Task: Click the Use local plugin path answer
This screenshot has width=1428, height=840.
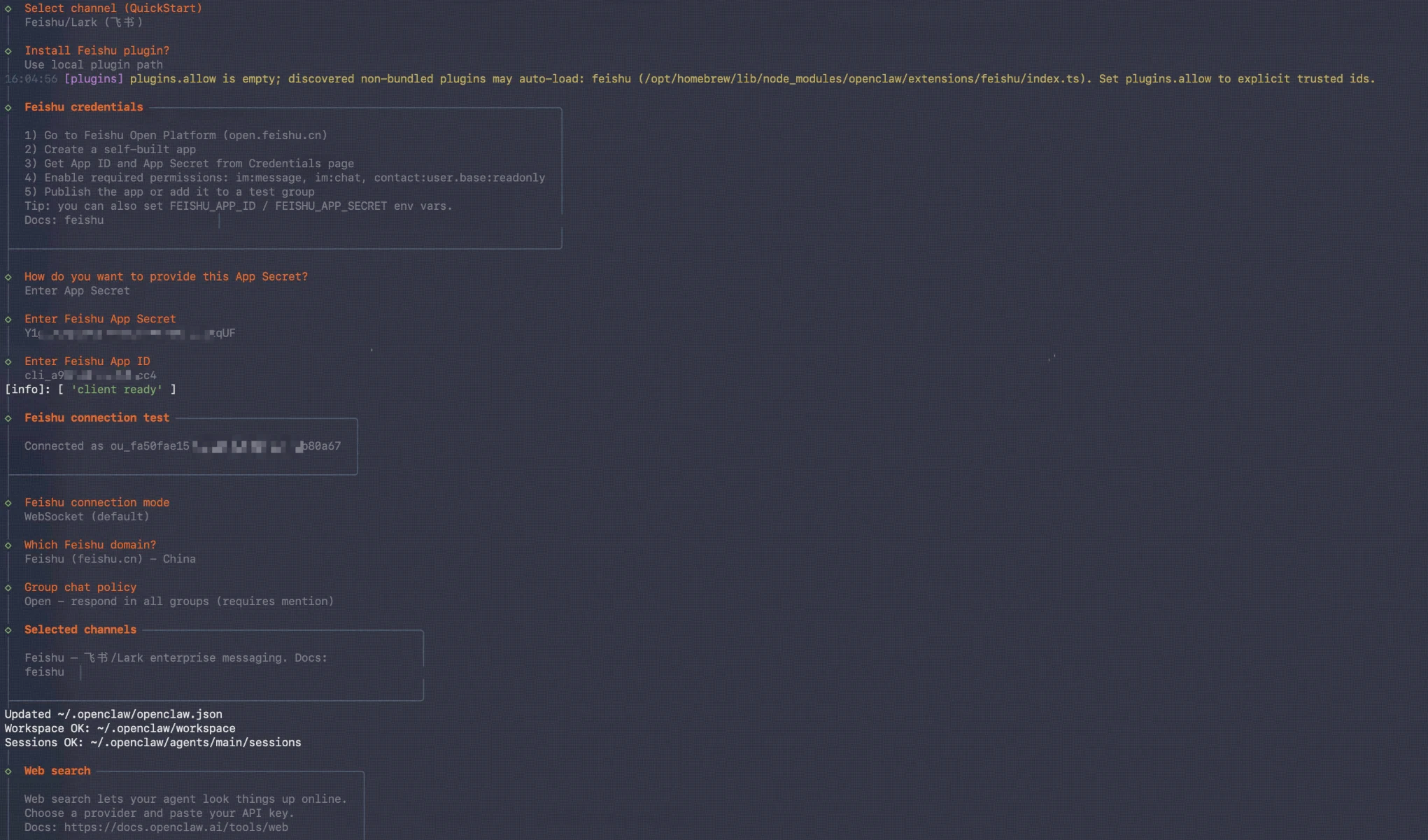Action: pos(93,65)
